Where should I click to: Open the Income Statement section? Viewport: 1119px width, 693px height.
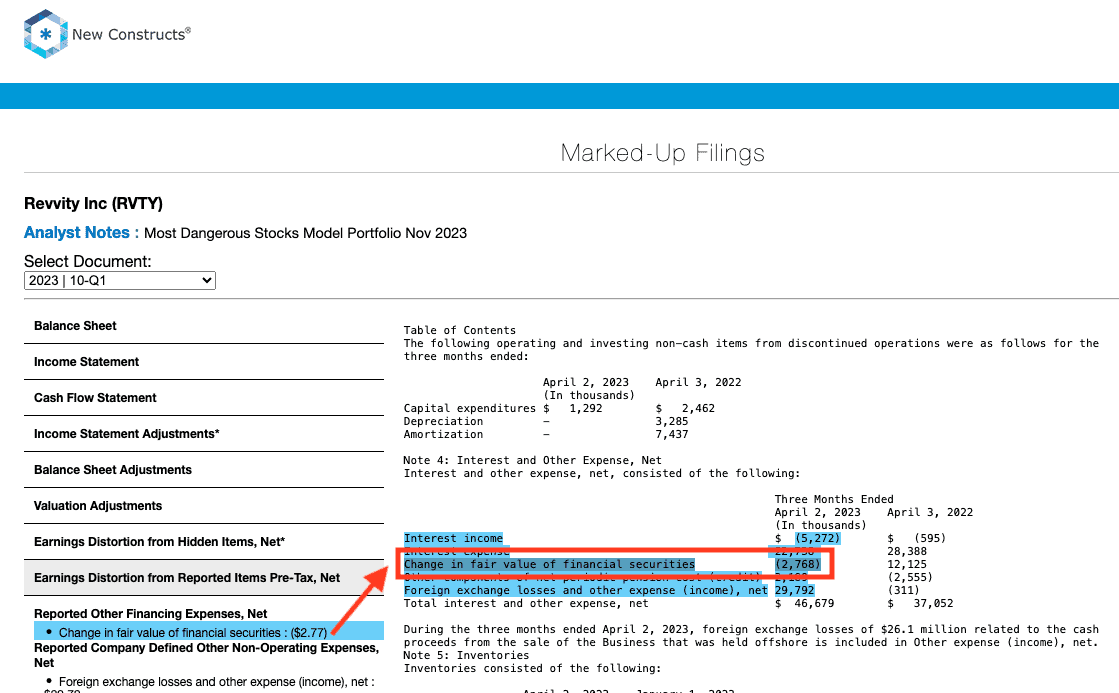pyautogui.click(x=86, y=362)
